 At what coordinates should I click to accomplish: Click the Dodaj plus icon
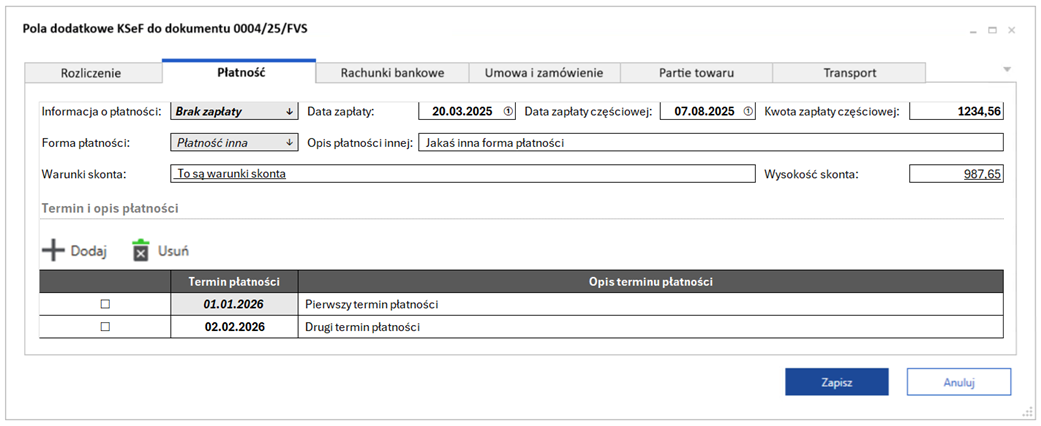click(x=53, y=250)
